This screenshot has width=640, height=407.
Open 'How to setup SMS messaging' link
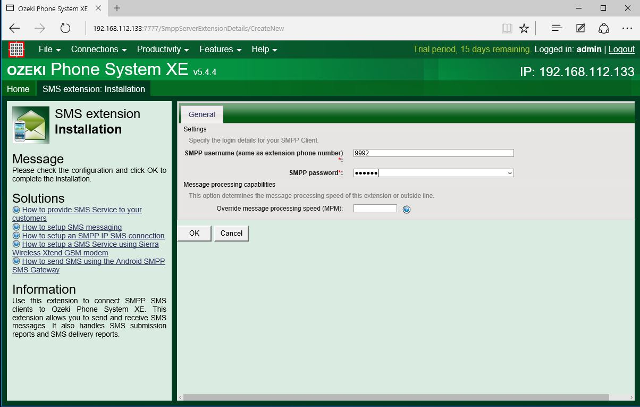pyautogui.click(x=72, y=227)
